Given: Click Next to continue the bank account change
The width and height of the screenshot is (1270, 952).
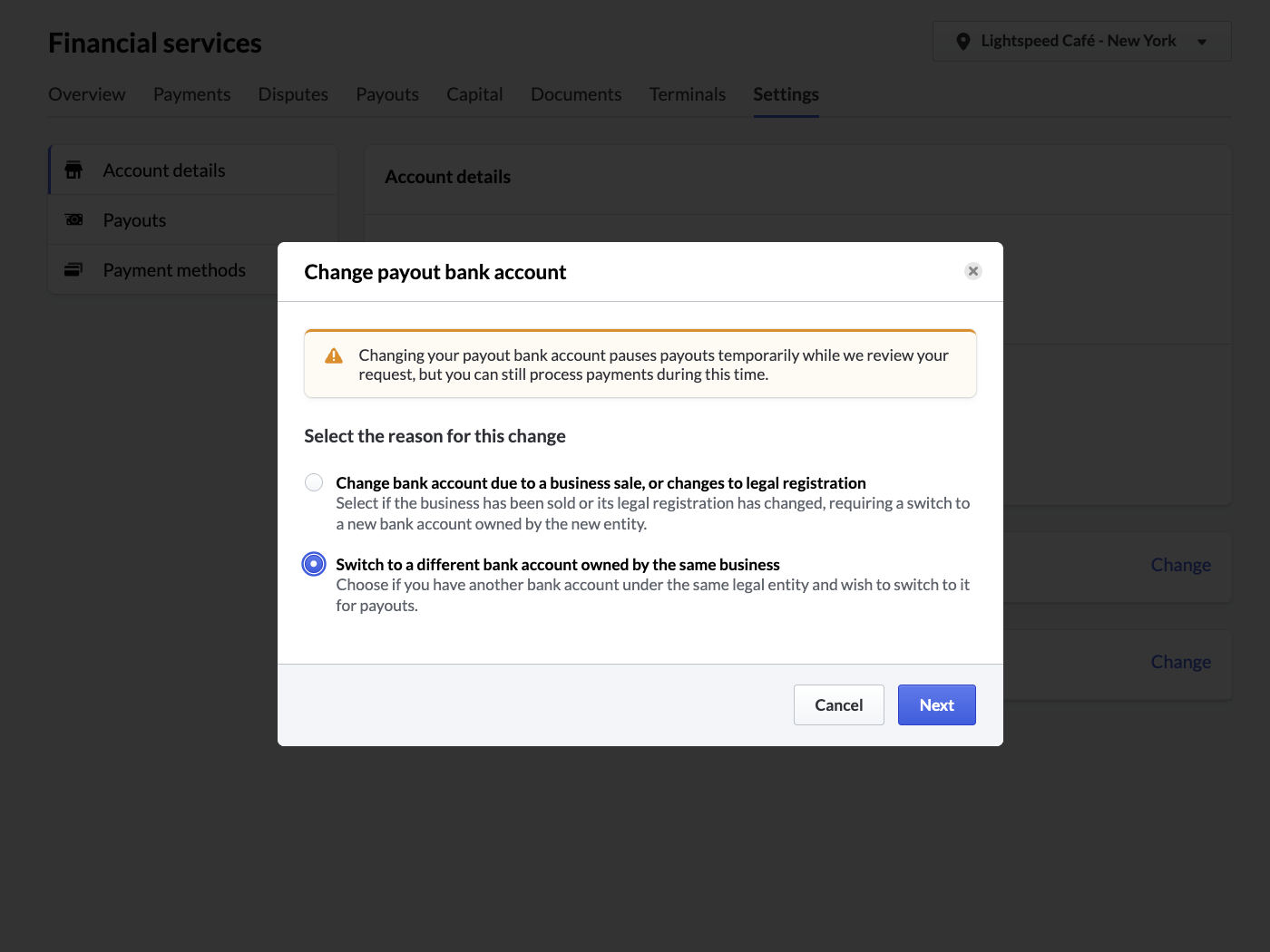Looking at the screenshot, I should (936, 704).
